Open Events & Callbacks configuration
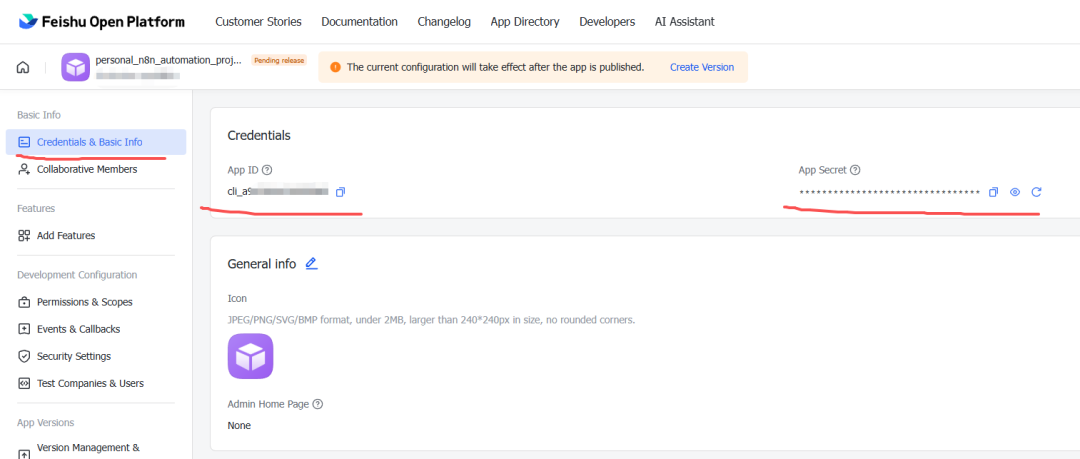 pos(78,329)
